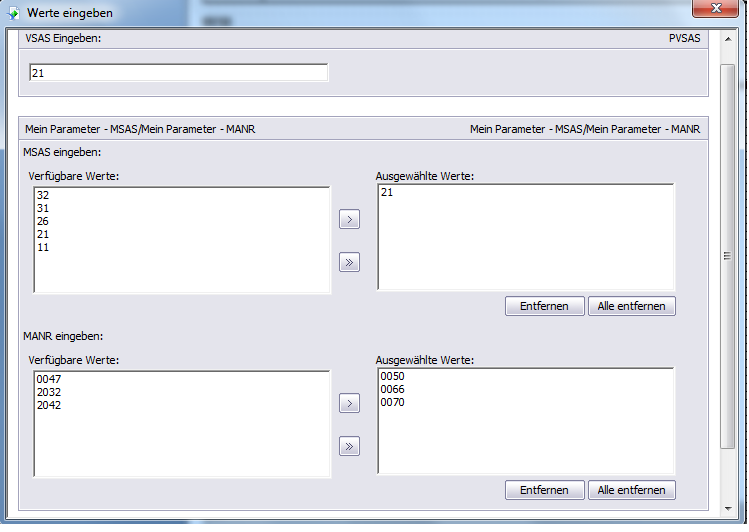Click the Werte eingeben title bar icon
Screen dimensions: 749x532
coord(13,13)
